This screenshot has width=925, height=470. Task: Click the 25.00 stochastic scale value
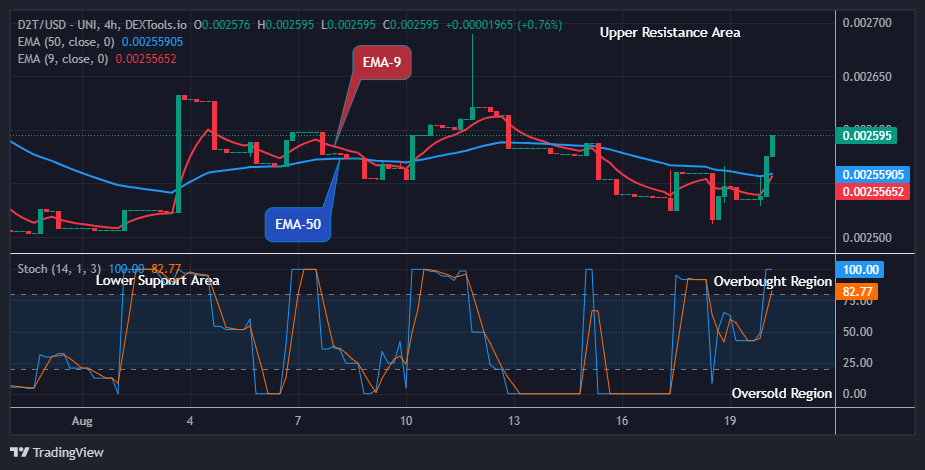(858, 362)
